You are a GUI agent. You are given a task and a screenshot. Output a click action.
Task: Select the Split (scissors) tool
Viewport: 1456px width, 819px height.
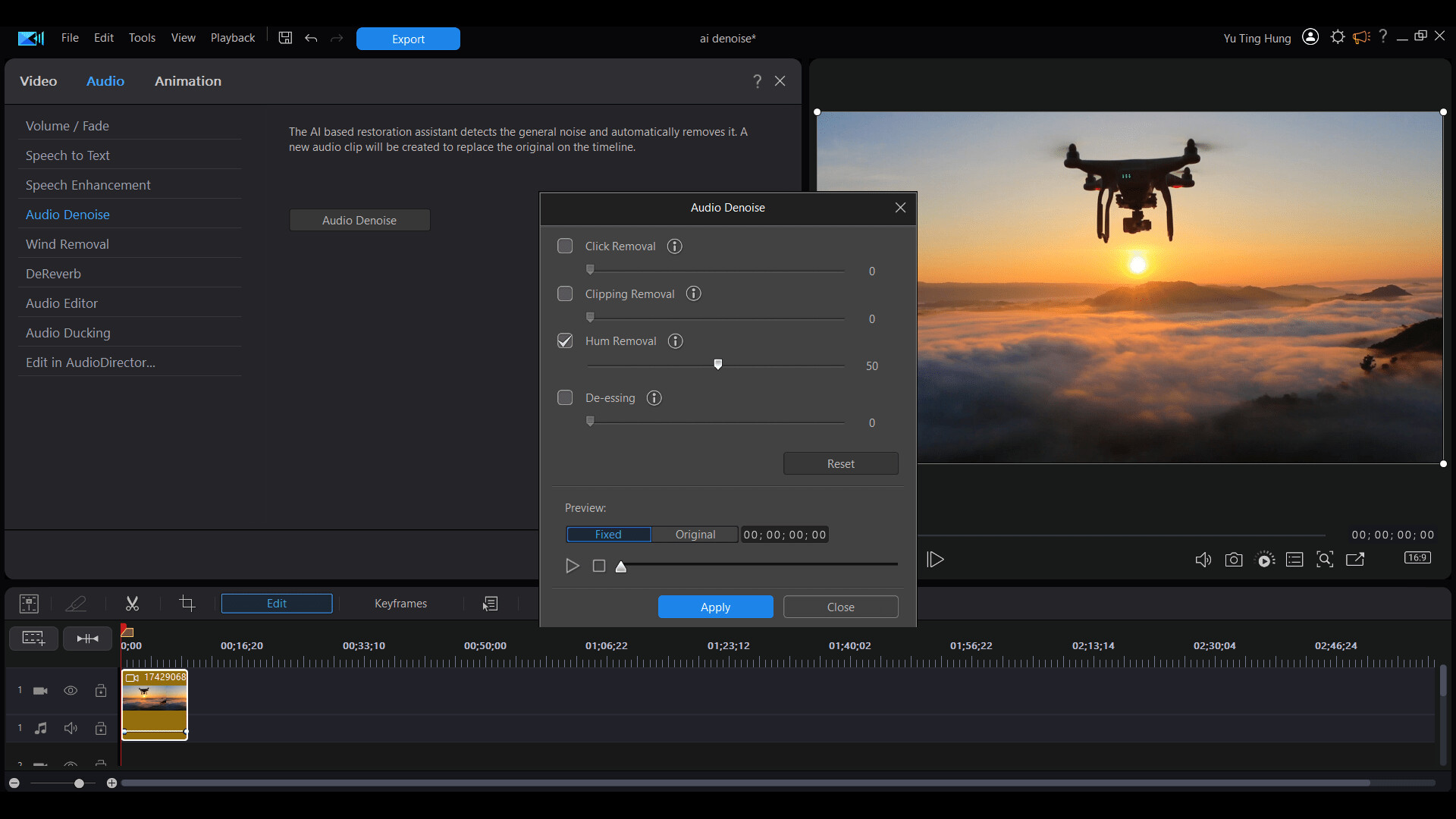click(x=132, y=604)
